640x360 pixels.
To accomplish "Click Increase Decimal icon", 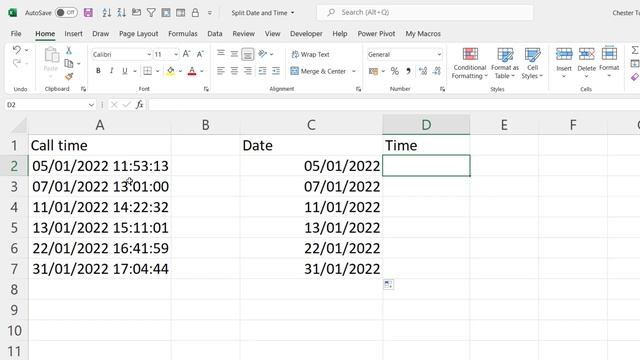I will point(423,71).
